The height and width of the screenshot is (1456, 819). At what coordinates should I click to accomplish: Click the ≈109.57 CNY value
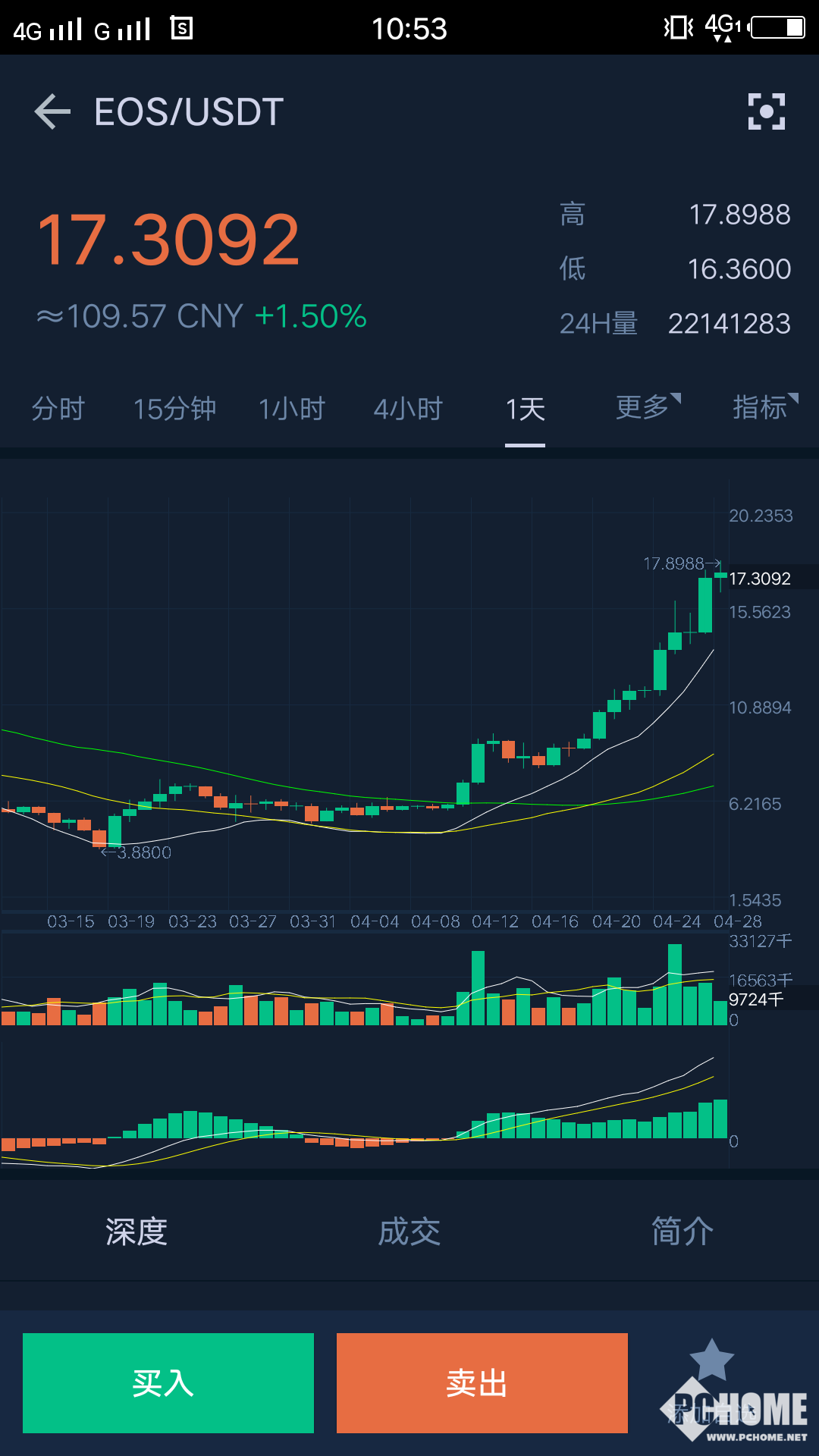pos(140,316)
